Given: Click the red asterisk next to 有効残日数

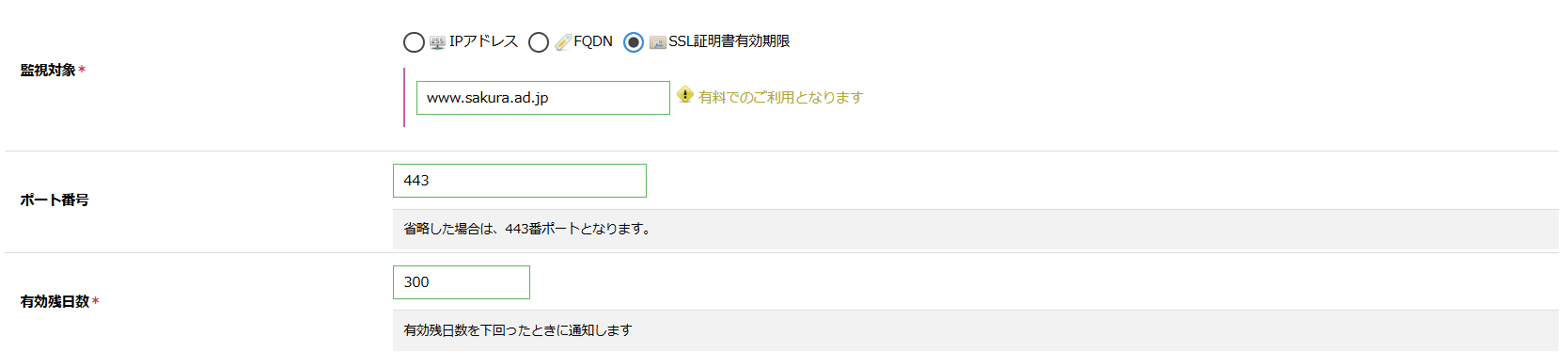Looking at the screenshot, I should coord(95,301).
